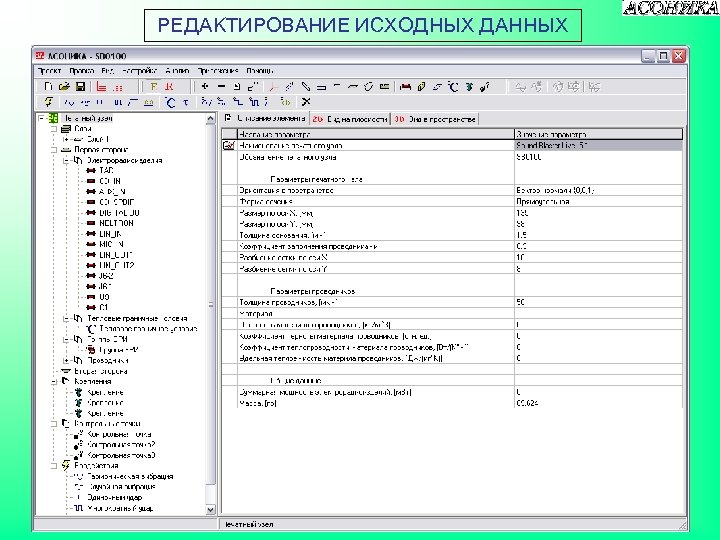Click the °C icon in second toolbar row
The height and width of the screenshot is (540, 720).
pos(170,102)
